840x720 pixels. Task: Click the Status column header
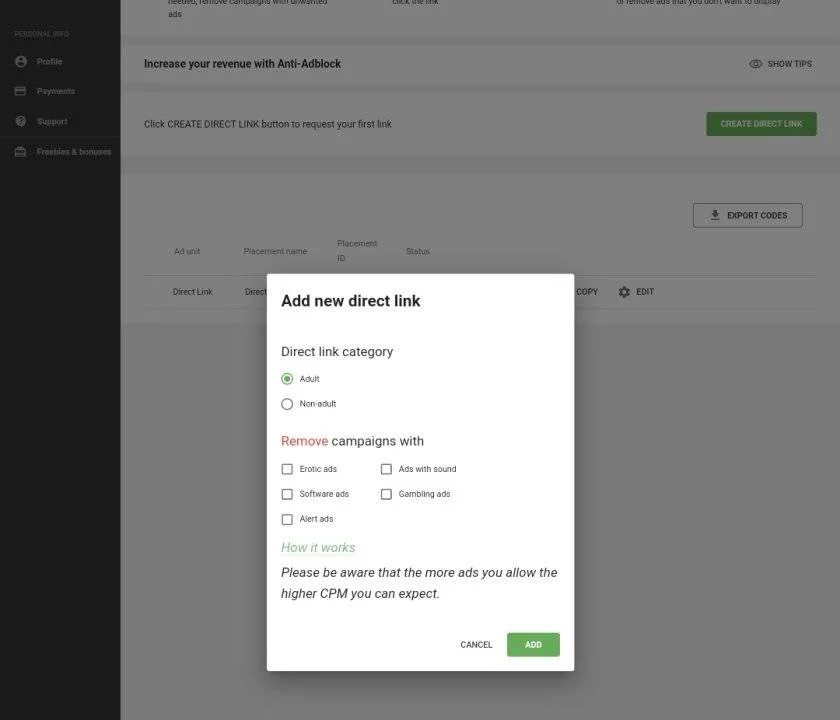pos(418,251)
